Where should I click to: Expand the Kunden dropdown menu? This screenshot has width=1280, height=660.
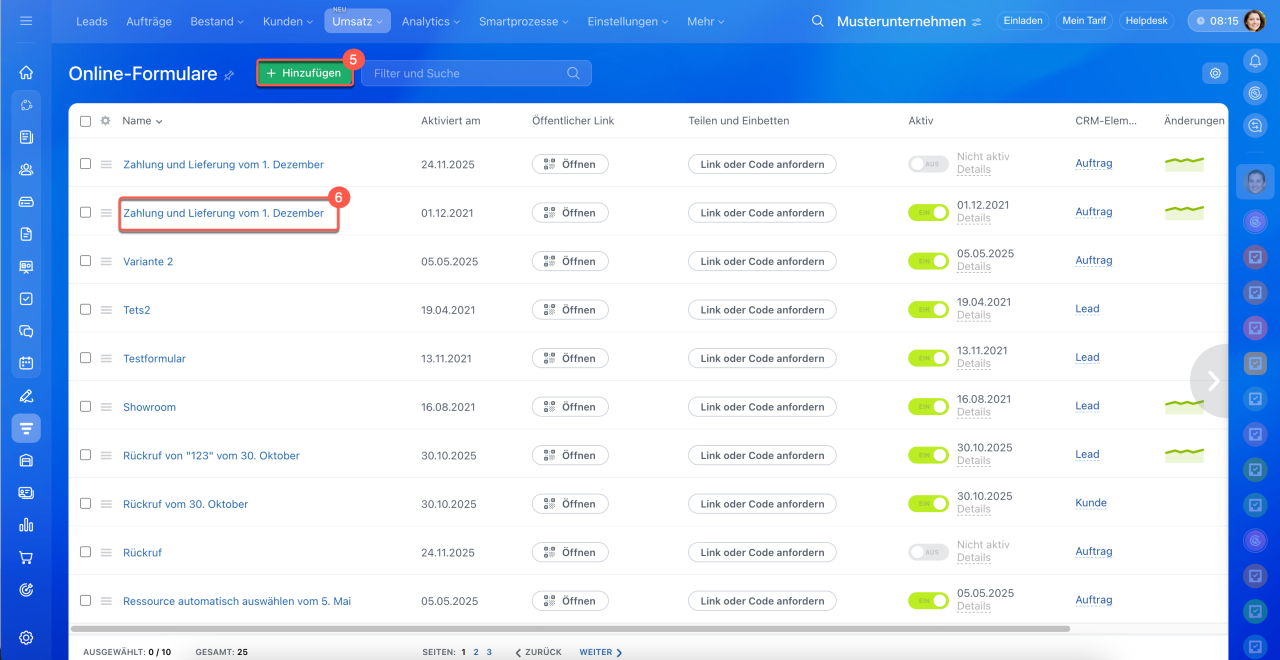coord(288,21)
